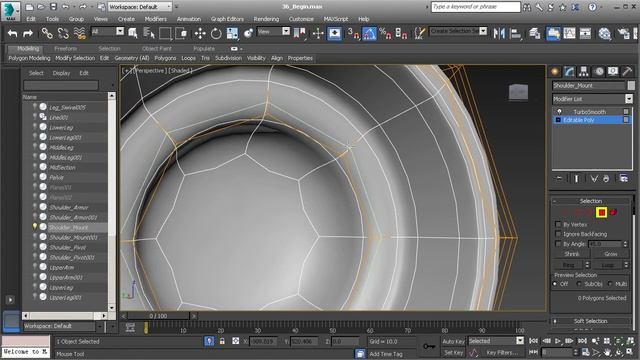Screen dimensions: 640x360
Task: Click the Align tool icon
Action: pos(515,33)
